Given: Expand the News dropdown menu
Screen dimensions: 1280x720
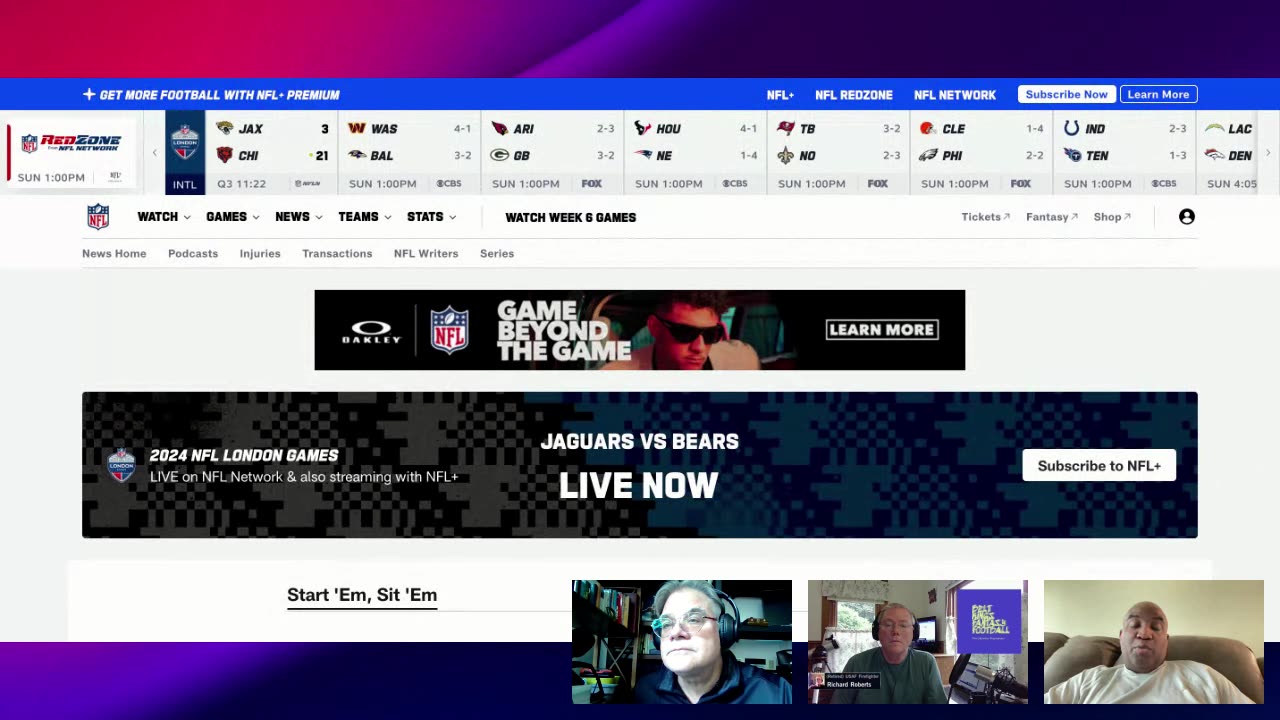Looking at the screenshot, I should pyautogui.click(x=299, y=217).
